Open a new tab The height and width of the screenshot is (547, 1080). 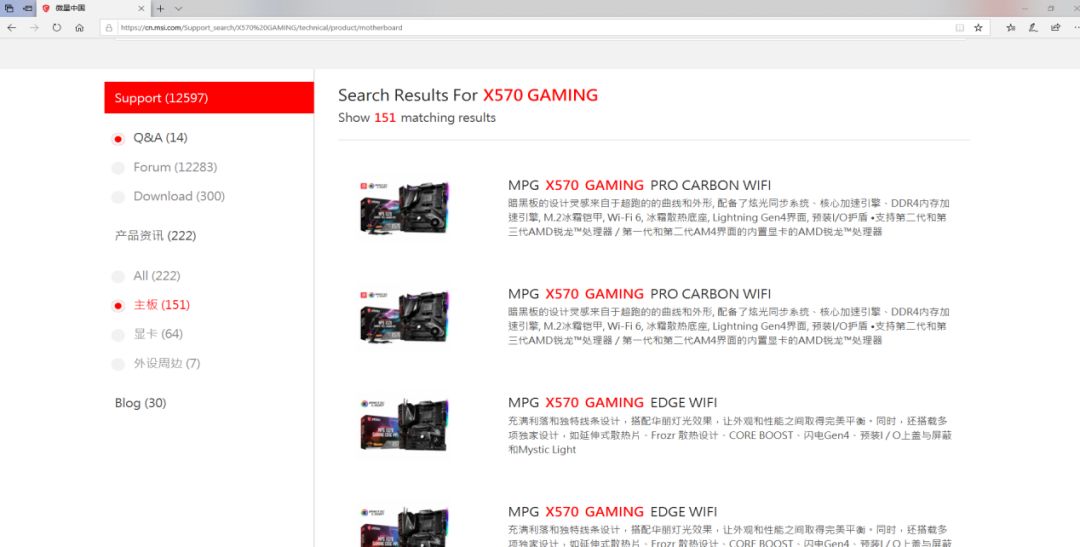tap(160, 8)
